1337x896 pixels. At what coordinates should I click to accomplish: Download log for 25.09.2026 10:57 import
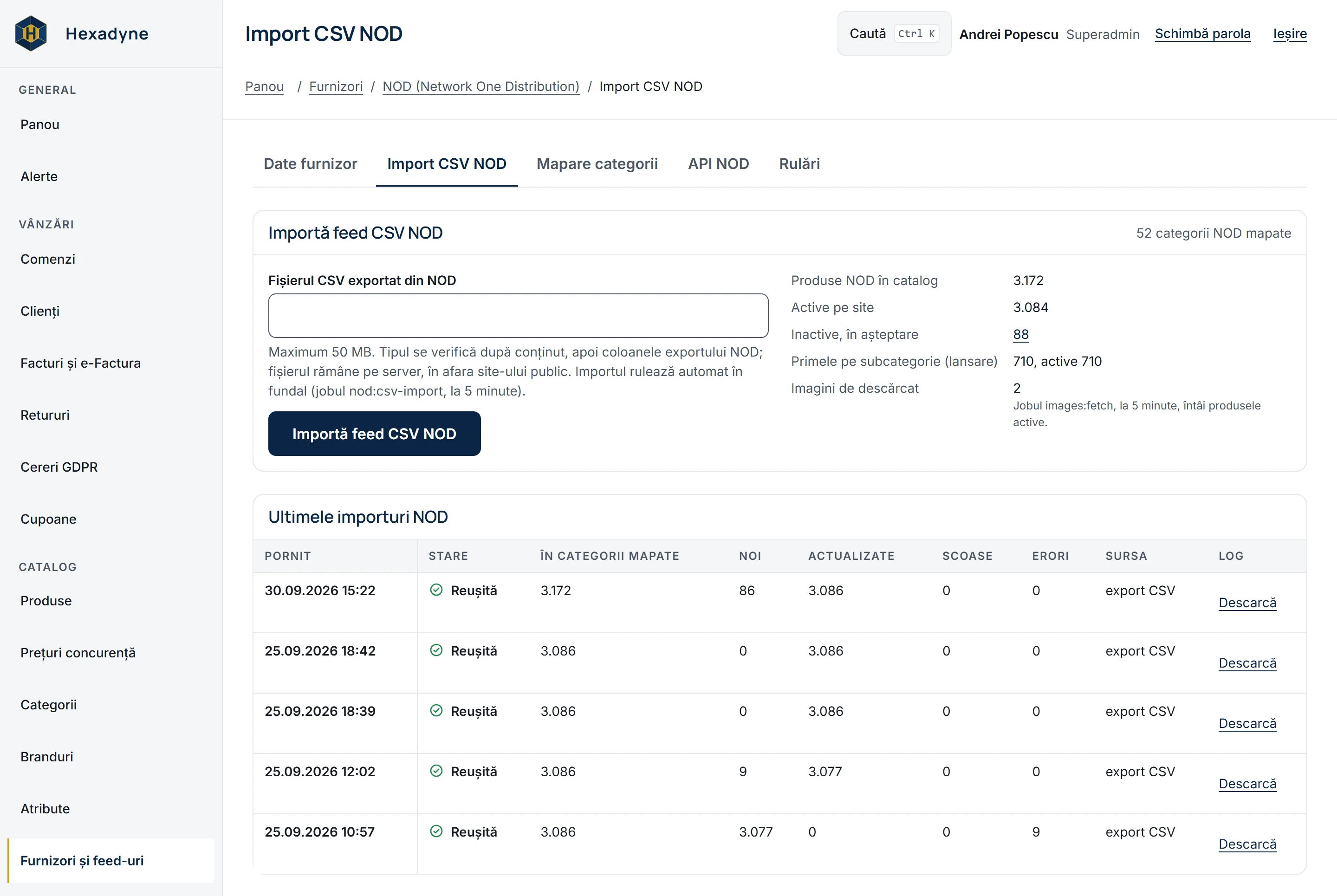pos(1247,844)
